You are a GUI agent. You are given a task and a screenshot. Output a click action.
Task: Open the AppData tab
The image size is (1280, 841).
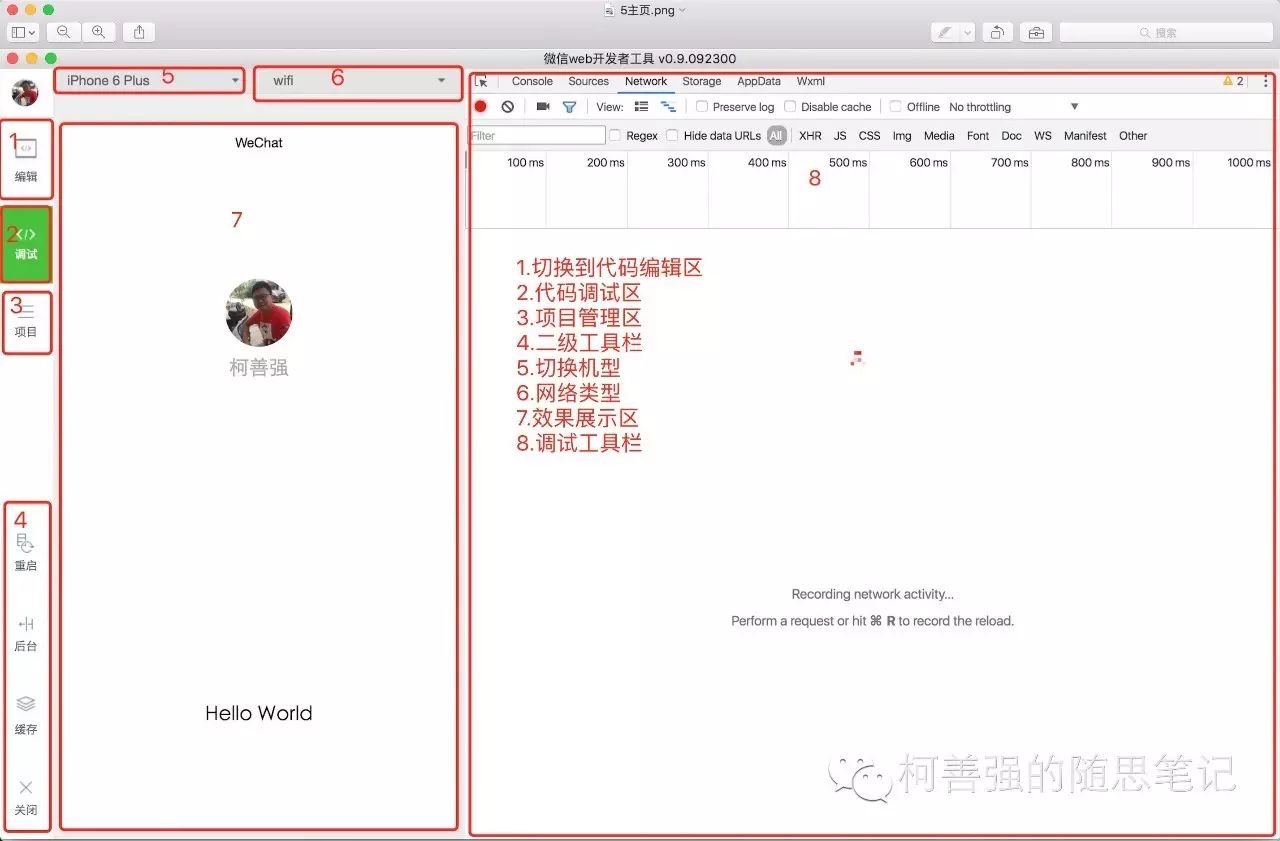[759, 81]
